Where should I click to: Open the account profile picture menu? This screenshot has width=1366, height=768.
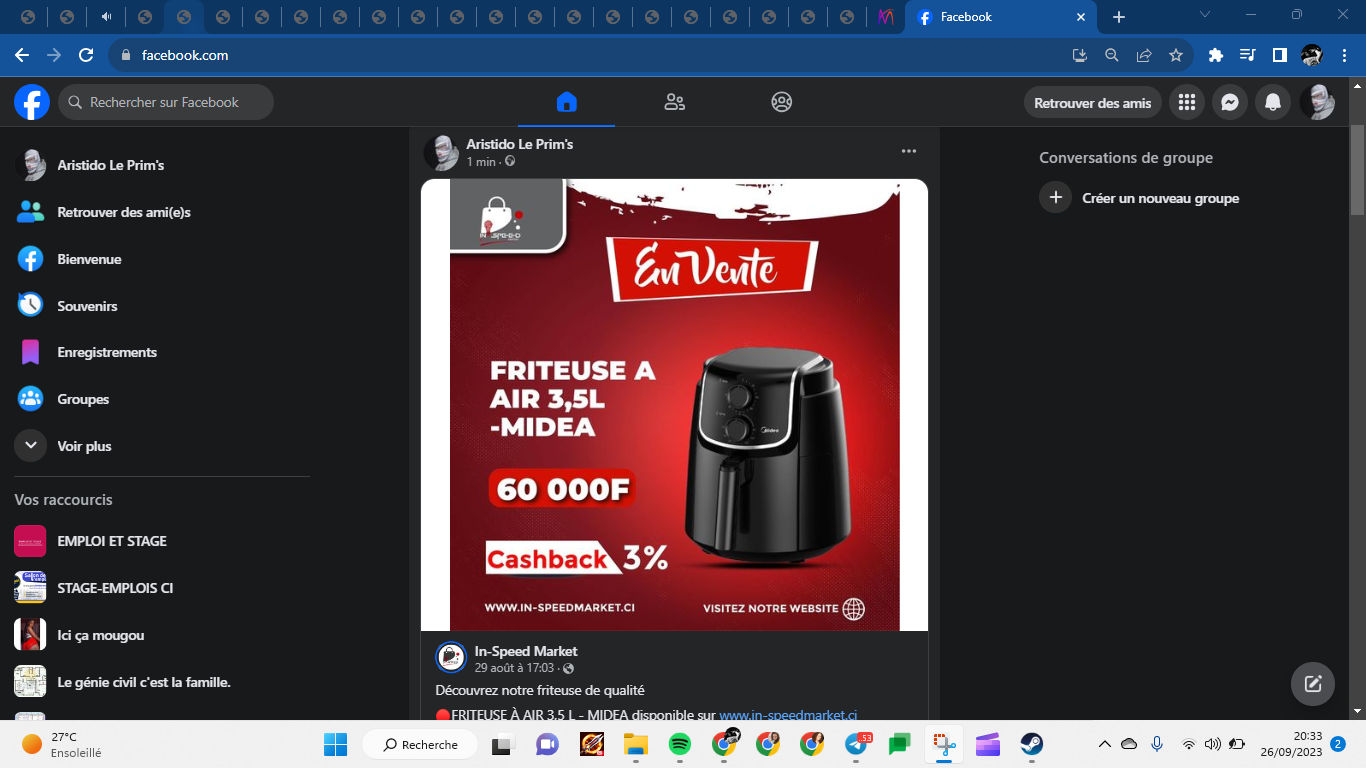pos(1316,102)
